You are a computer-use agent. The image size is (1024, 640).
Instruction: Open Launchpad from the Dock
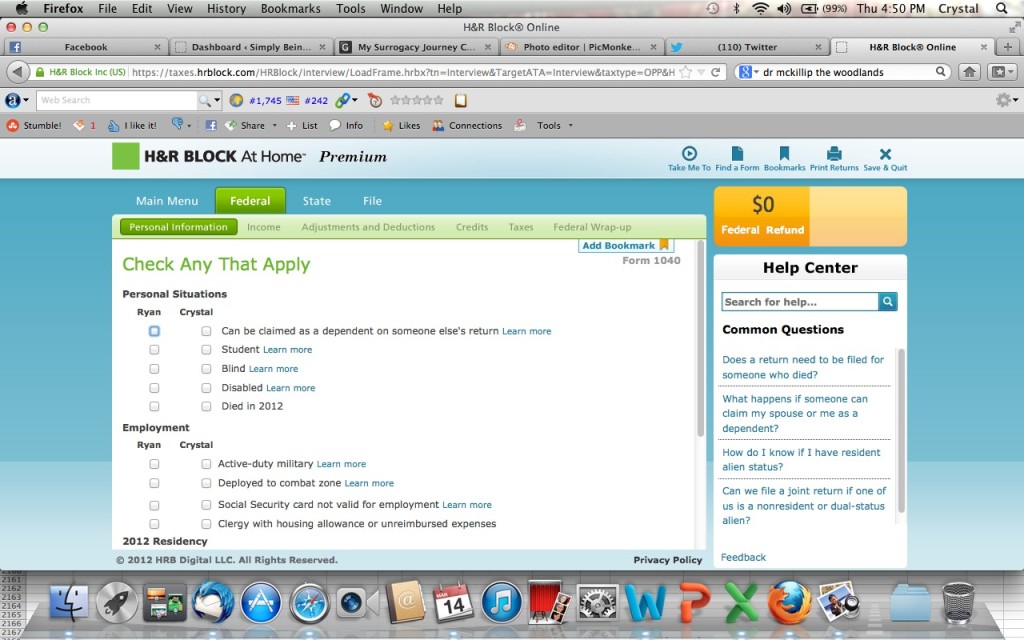tap(117, 603)
